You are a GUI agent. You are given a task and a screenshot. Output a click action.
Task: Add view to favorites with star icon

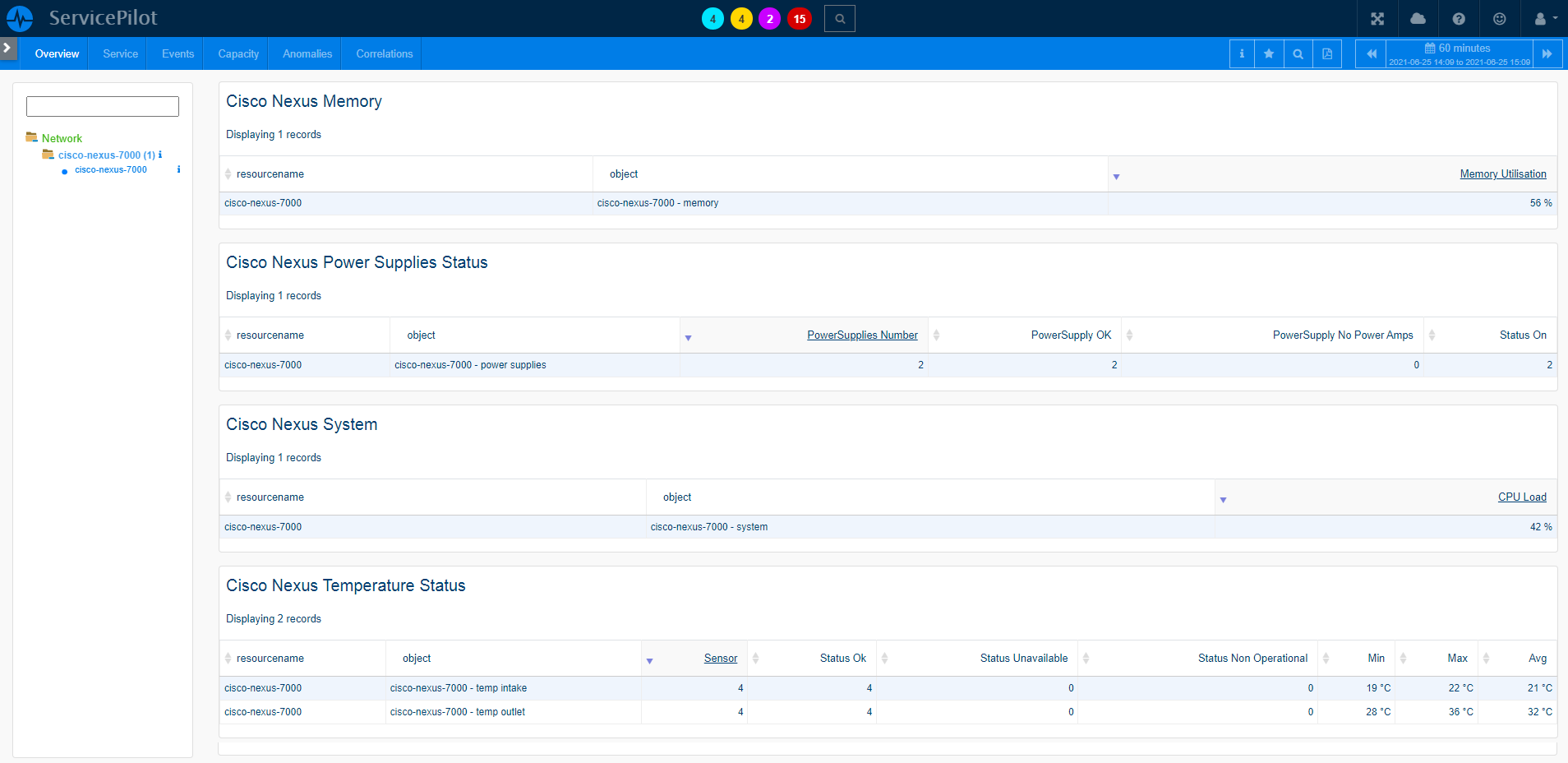click(1269, 54)
